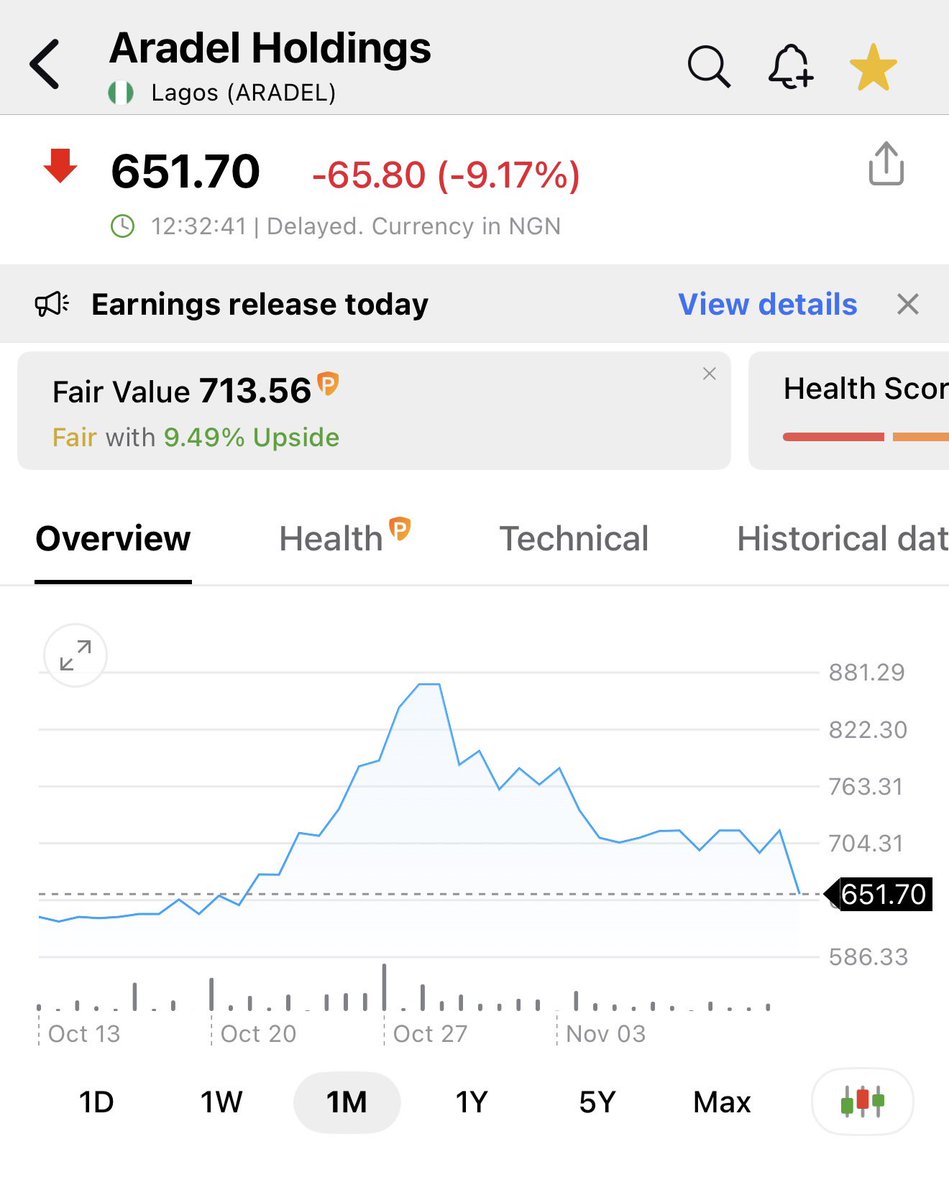949x1200 pixels.
Task: Open search with the magnifier icon
Action: (x=709, y=67)
